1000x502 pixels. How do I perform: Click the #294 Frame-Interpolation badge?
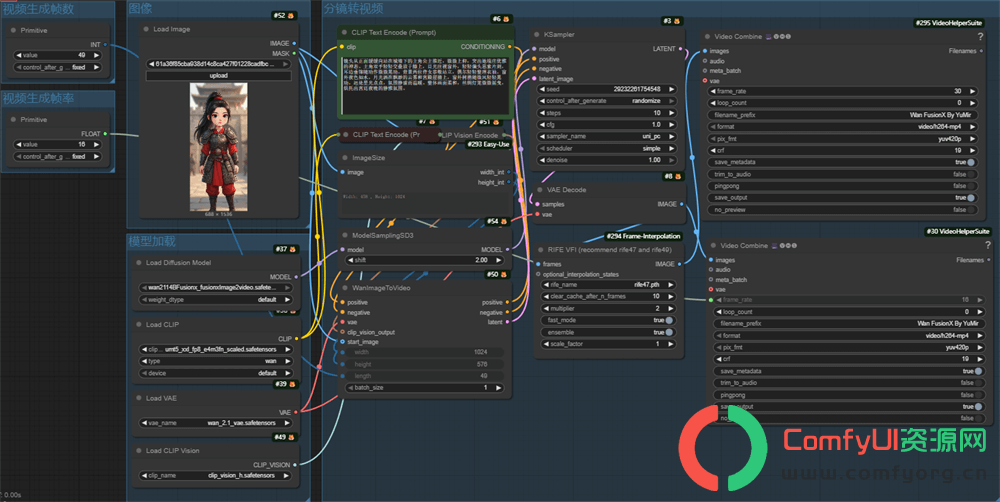point(643,236)
